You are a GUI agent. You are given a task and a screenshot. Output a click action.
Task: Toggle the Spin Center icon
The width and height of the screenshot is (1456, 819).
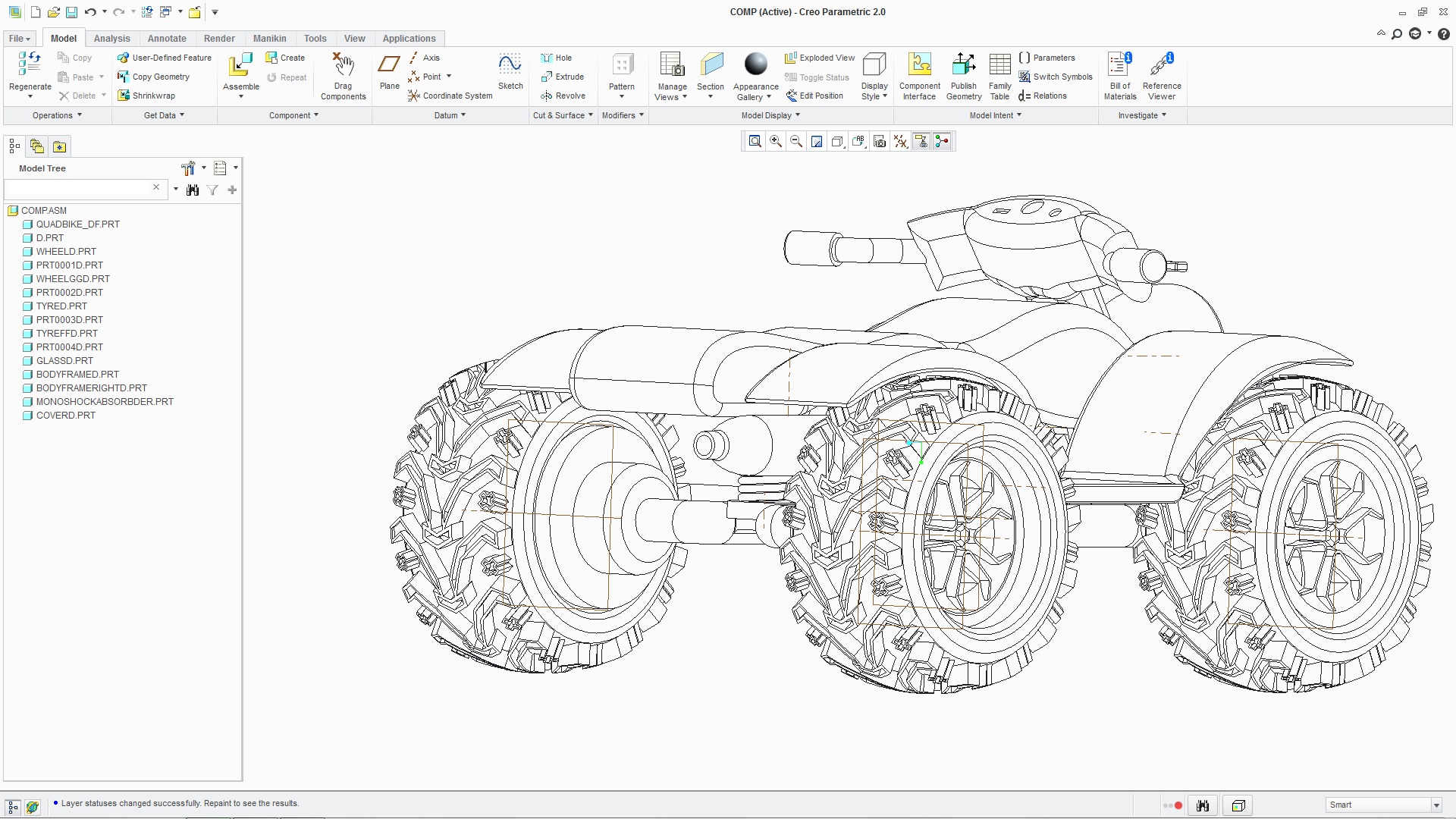pyautogui.click(x=942, y=142)
